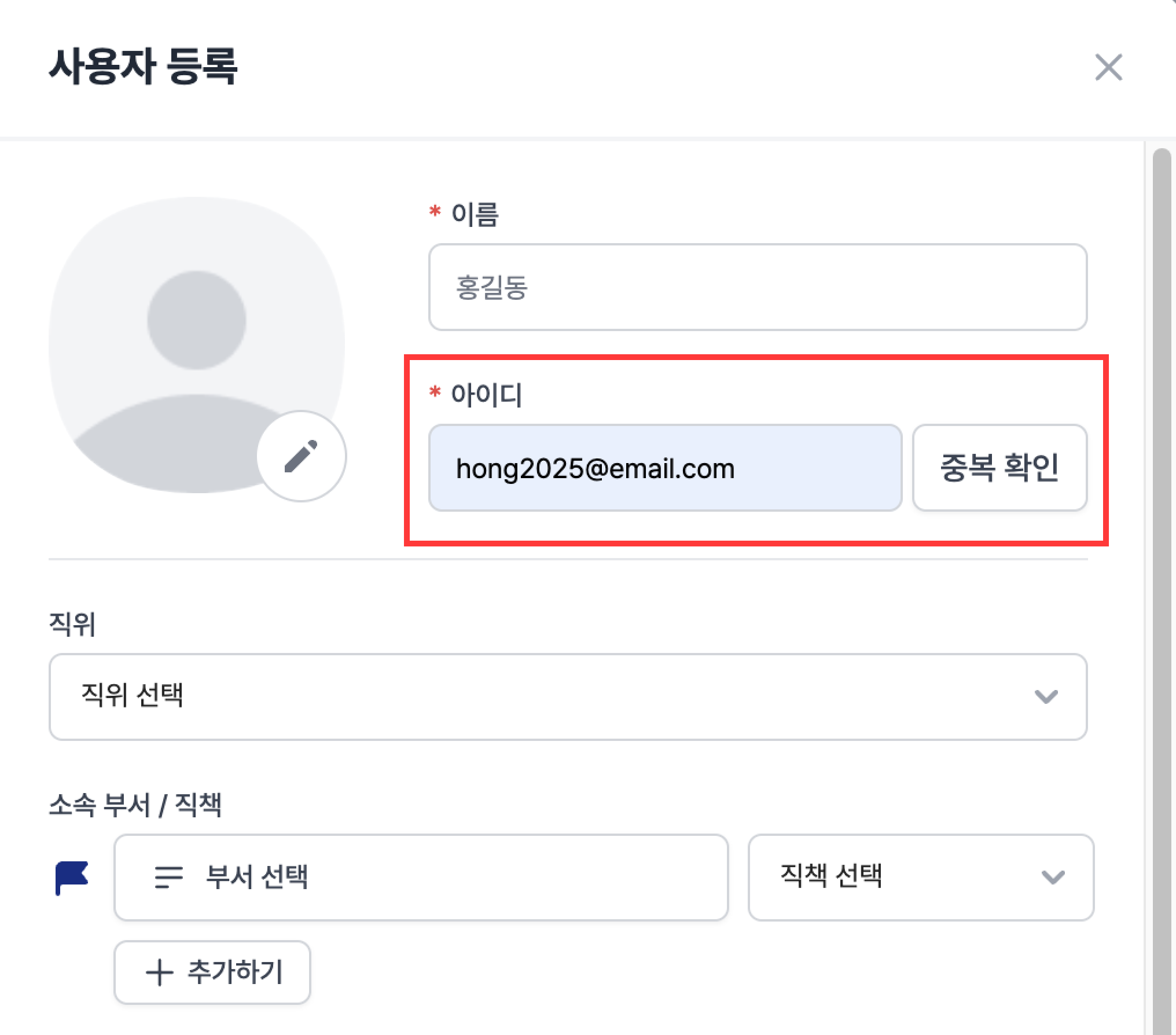Click the pencil edit icon on profile photo
The image size is (1176, 1035).
[x=301, y=456]
